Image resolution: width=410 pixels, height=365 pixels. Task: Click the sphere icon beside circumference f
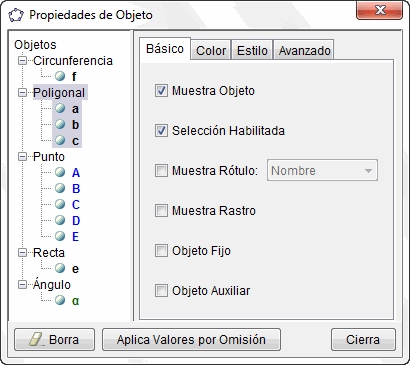[x=60, y=76]
